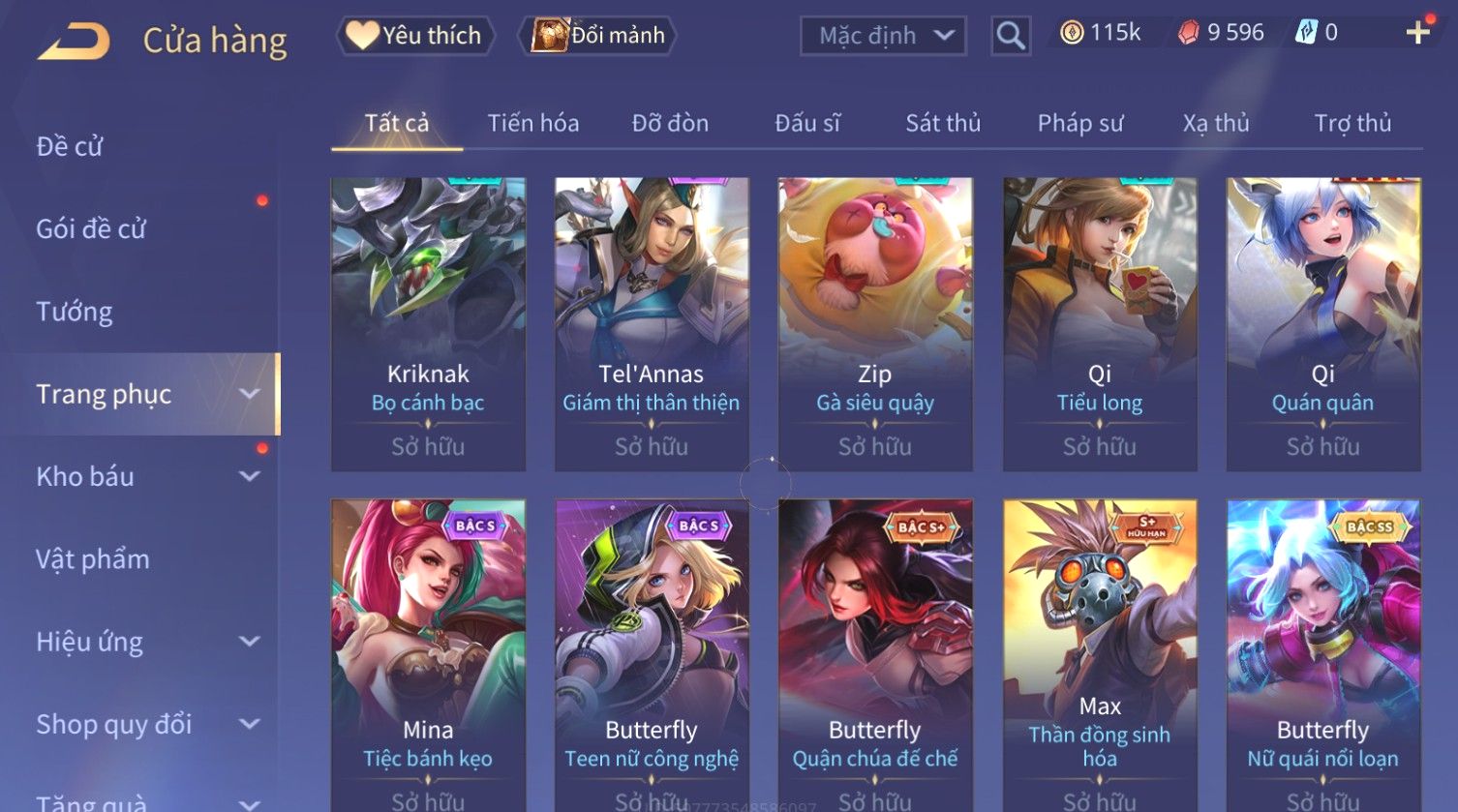1458x812 pixels.
Task: Expand the Shop quy đổi chevron
Action: [x=250, y=724]
